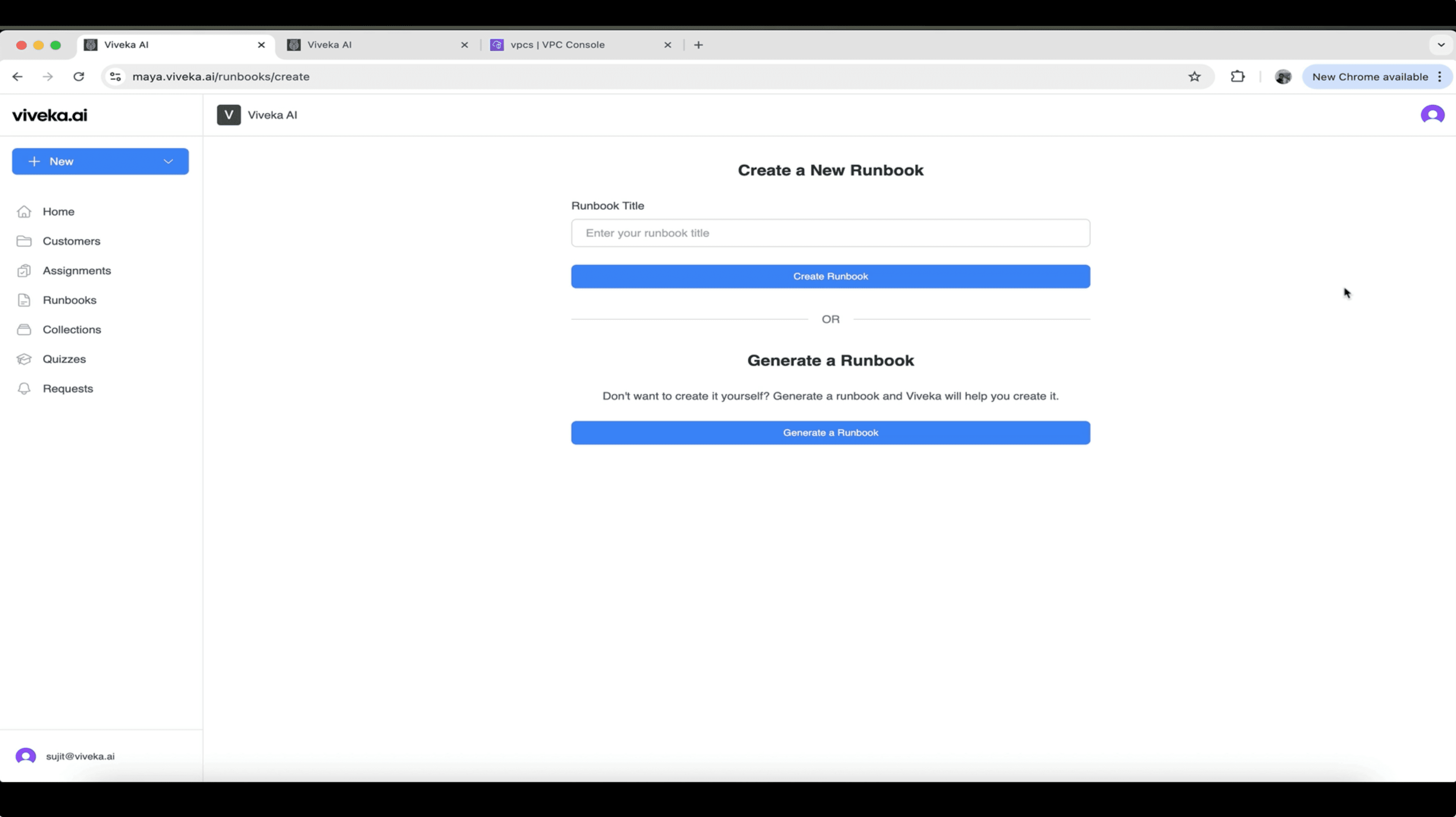Click the Viveka AI workspace name
This screenshot has width=1456, height=817.
272,115
